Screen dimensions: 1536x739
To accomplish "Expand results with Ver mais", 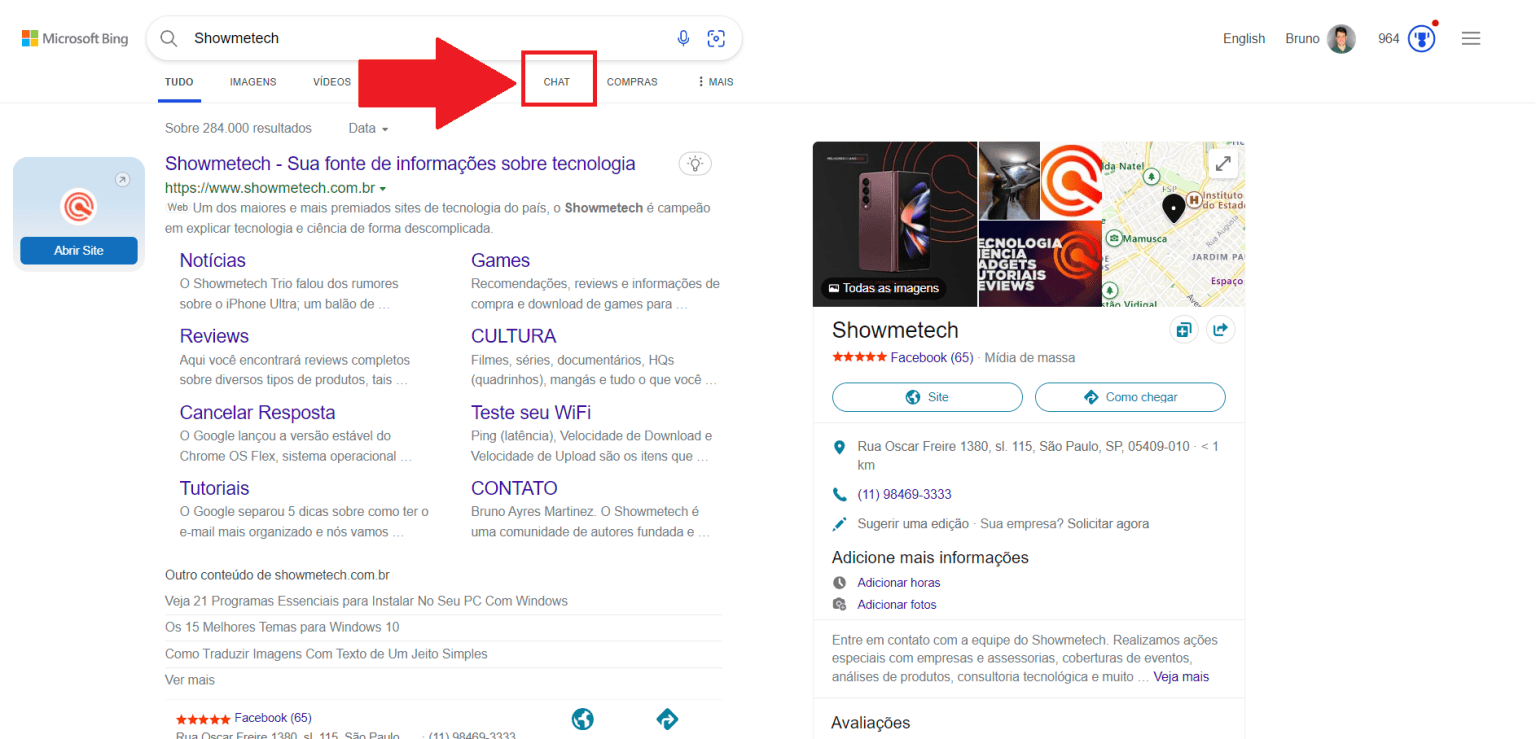I will point(189,679).
